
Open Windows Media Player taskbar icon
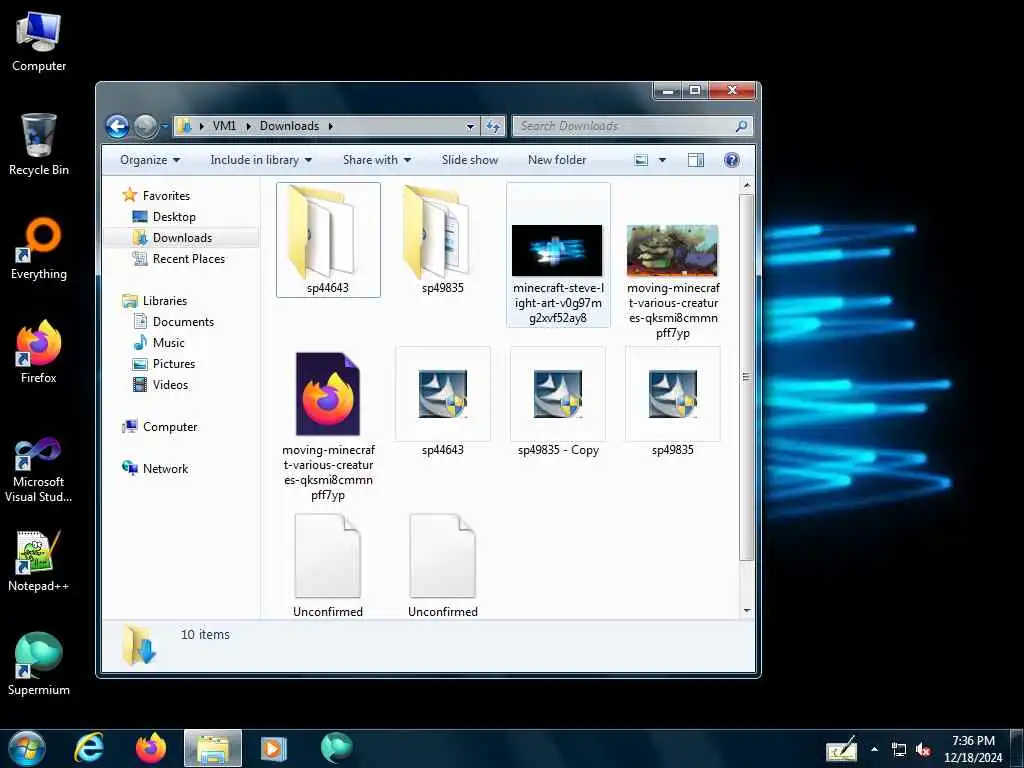tap(273, 748)
